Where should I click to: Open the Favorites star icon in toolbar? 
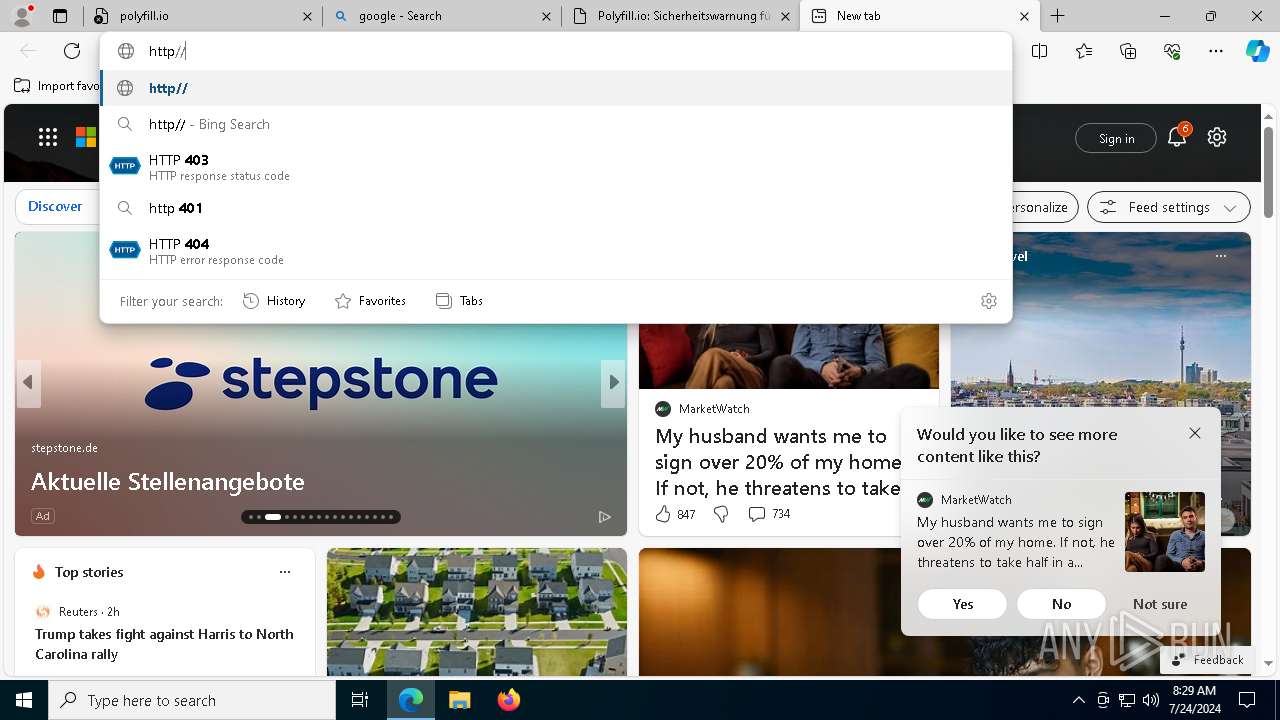tap(1084, 51)
